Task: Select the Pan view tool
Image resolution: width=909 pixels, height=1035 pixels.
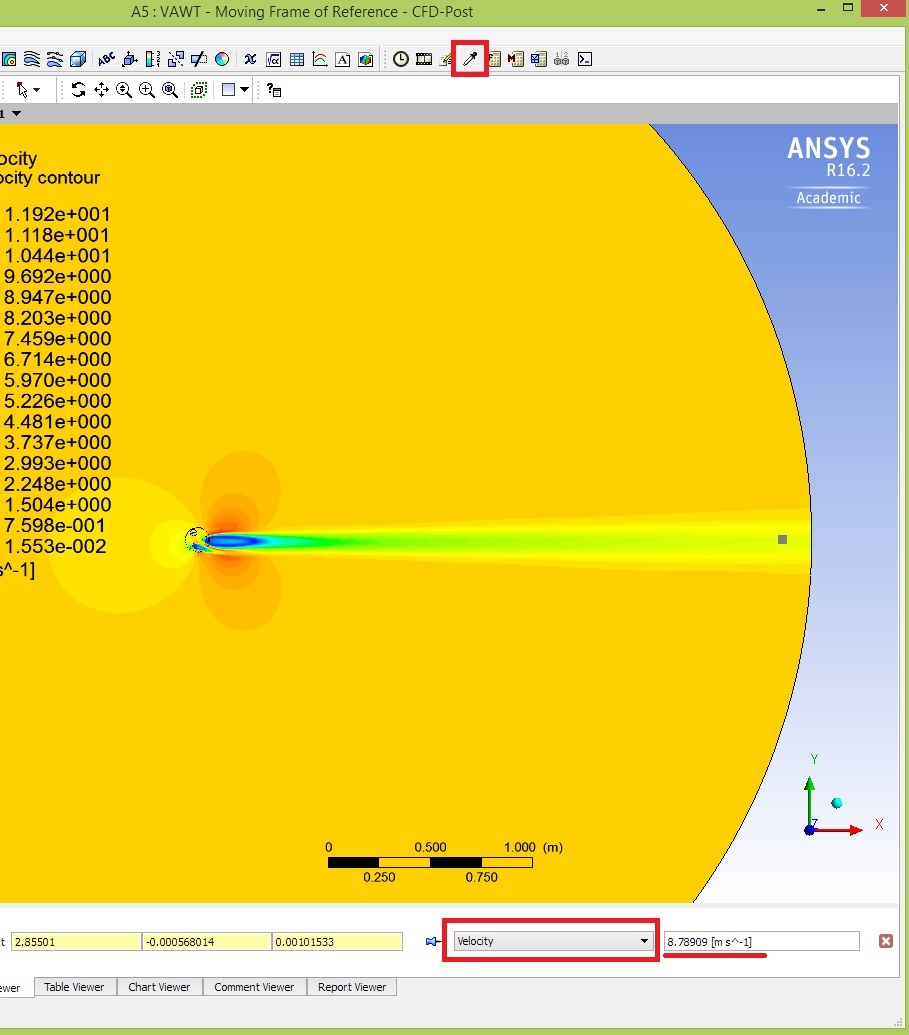Action: (101, 90)
